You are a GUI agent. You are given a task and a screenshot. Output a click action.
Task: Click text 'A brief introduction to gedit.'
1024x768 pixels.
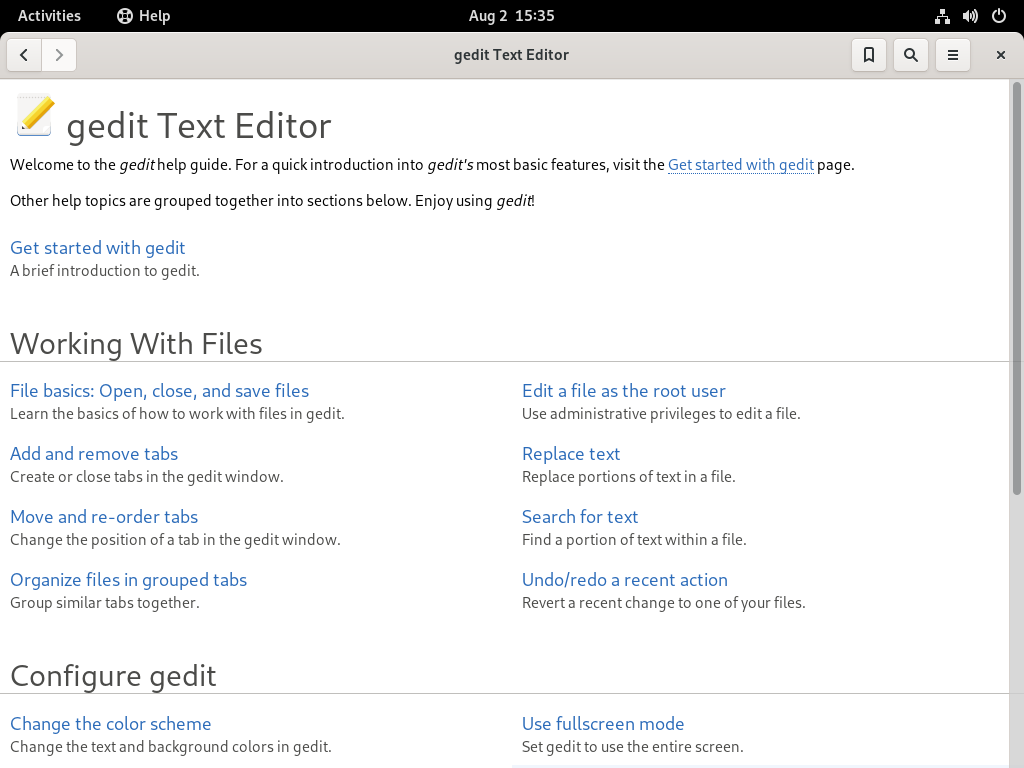pyautogui.click(x=104, y=270)
